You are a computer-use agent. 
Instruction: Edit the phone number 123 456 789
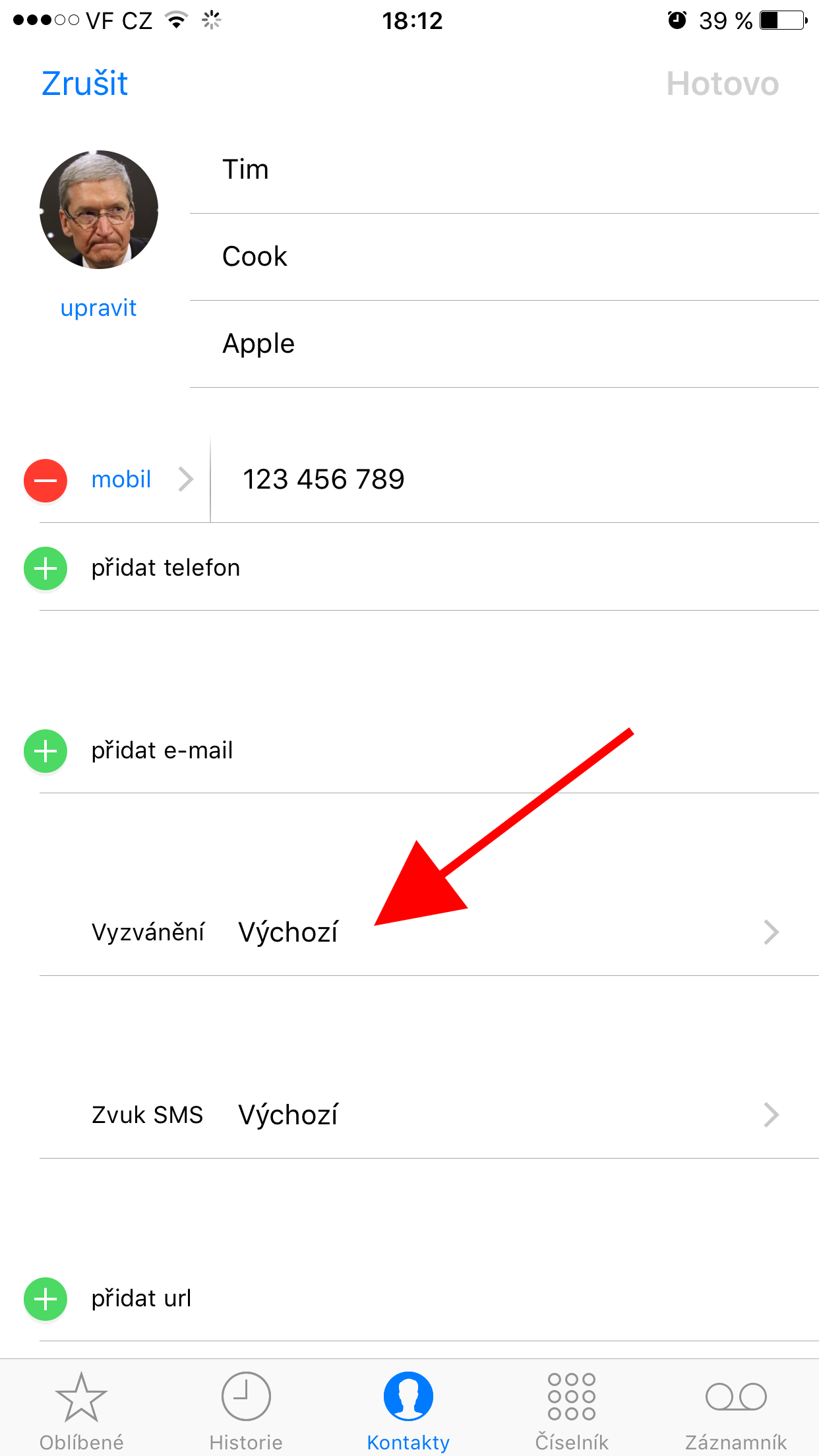(x=515, y=479)
